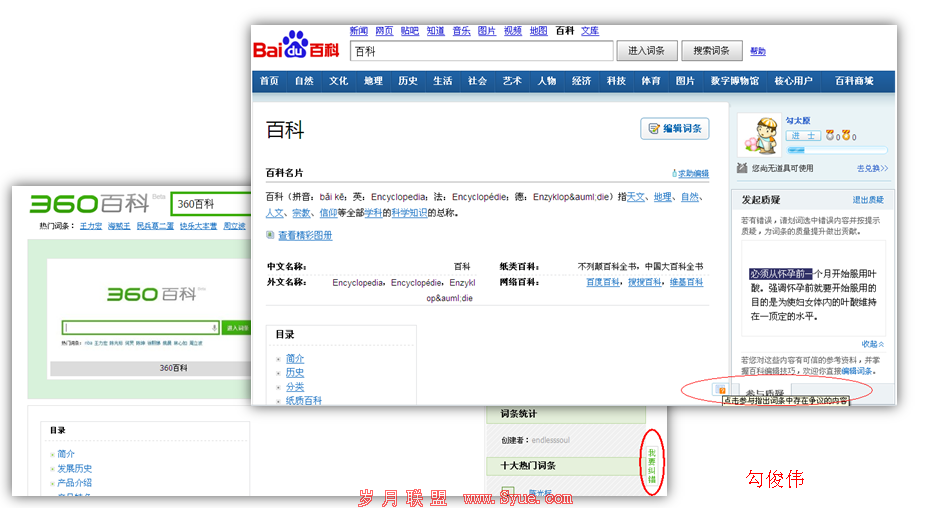Open 音乐 in the Baidu top links
The width and height of the screenshot is (929, 508).
(x=461, y=31)
